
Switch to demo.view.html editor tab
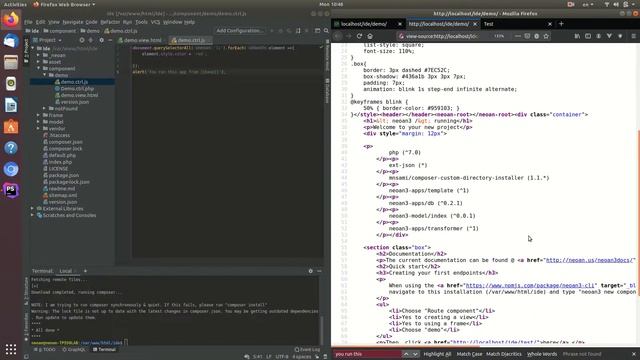[x=140, y=40]
